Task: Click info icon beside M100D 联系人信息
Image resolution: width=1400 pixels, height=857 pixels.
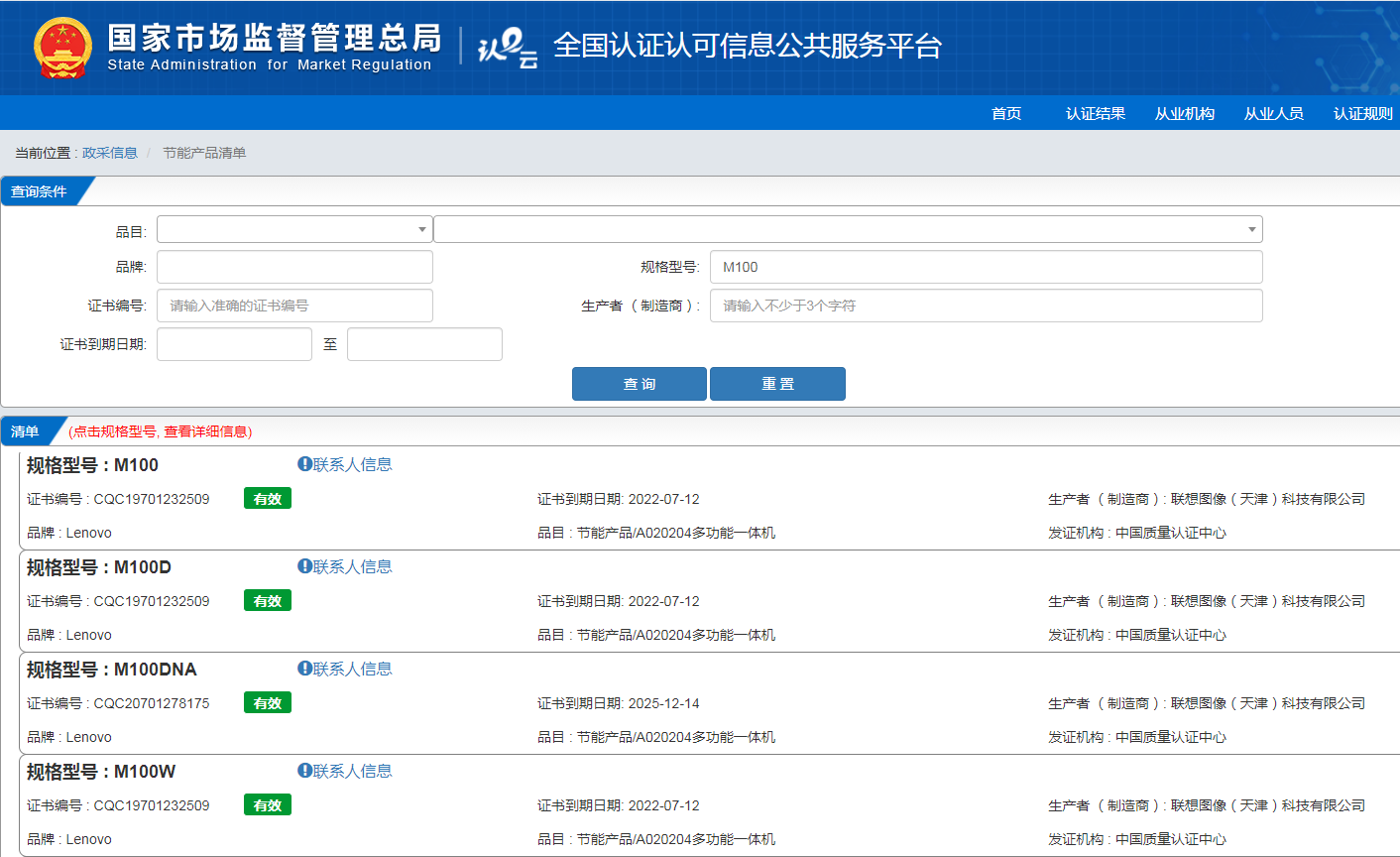Action: click(305, 566)
